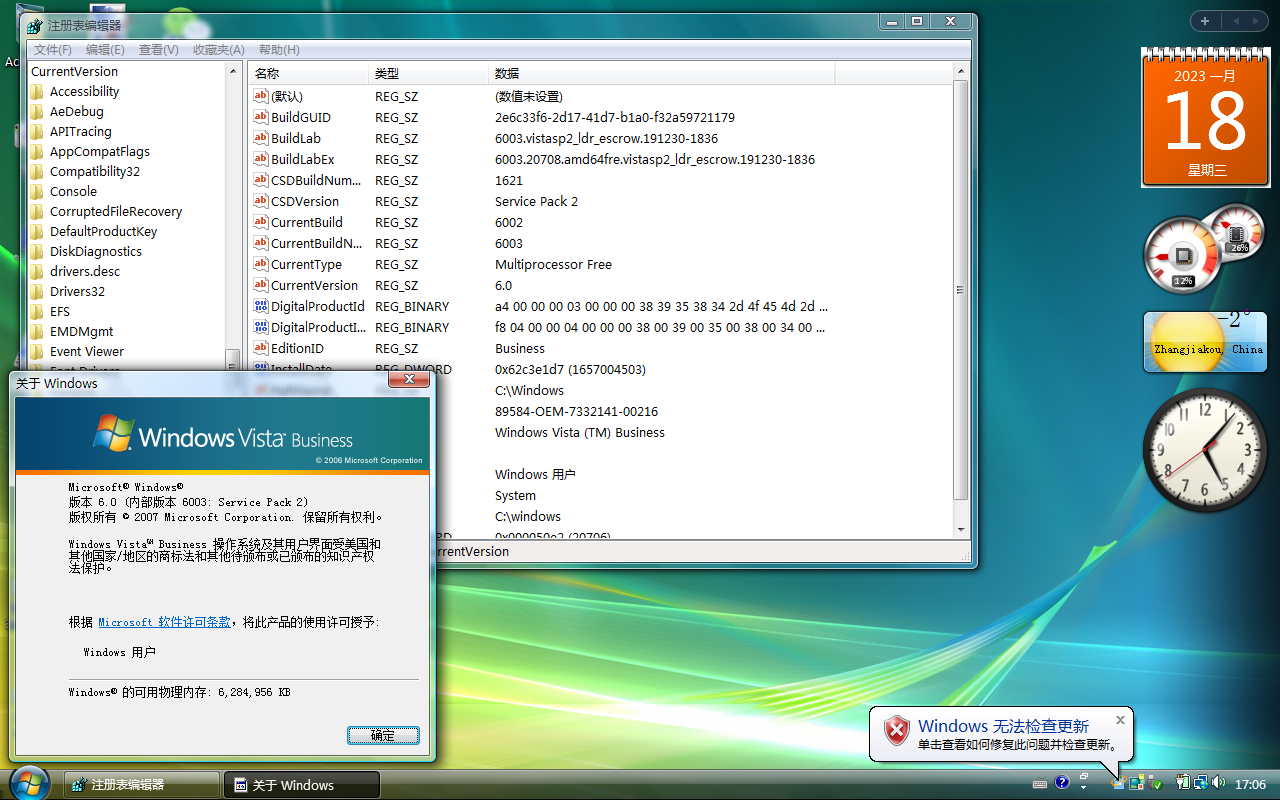Select the CorruptedFileRecovery key
1280x800 pixels.
coord(116,212)
